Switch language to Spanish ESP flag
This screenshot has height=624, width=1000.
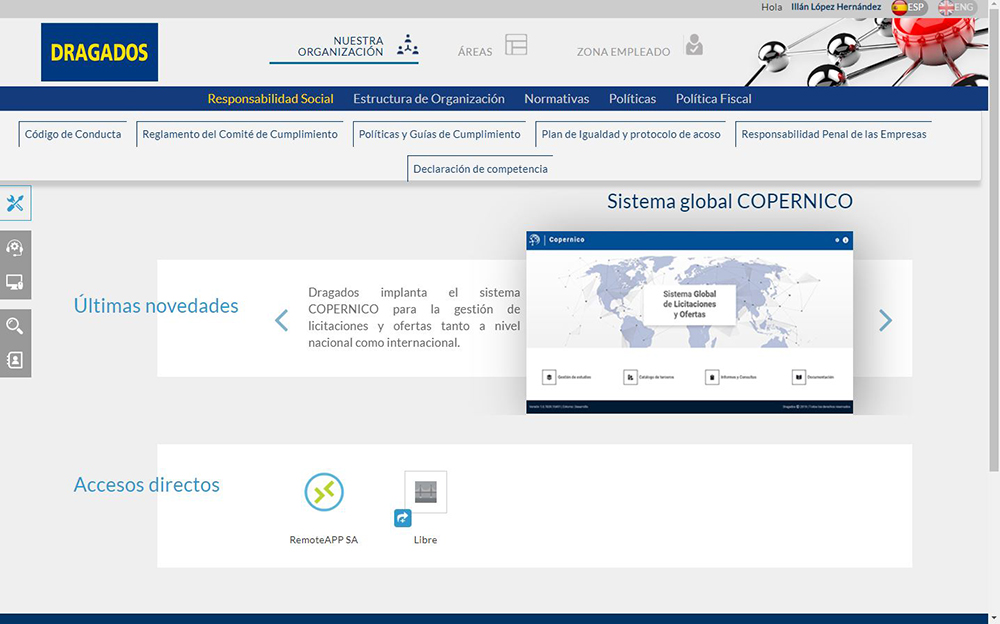point(908,7)
